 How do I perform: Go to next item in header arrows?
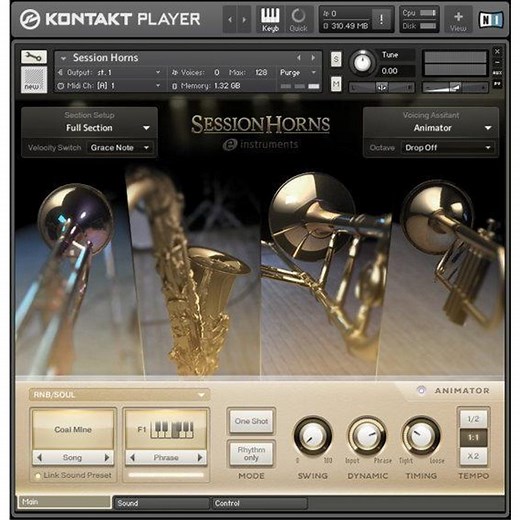tap(244, 20)
